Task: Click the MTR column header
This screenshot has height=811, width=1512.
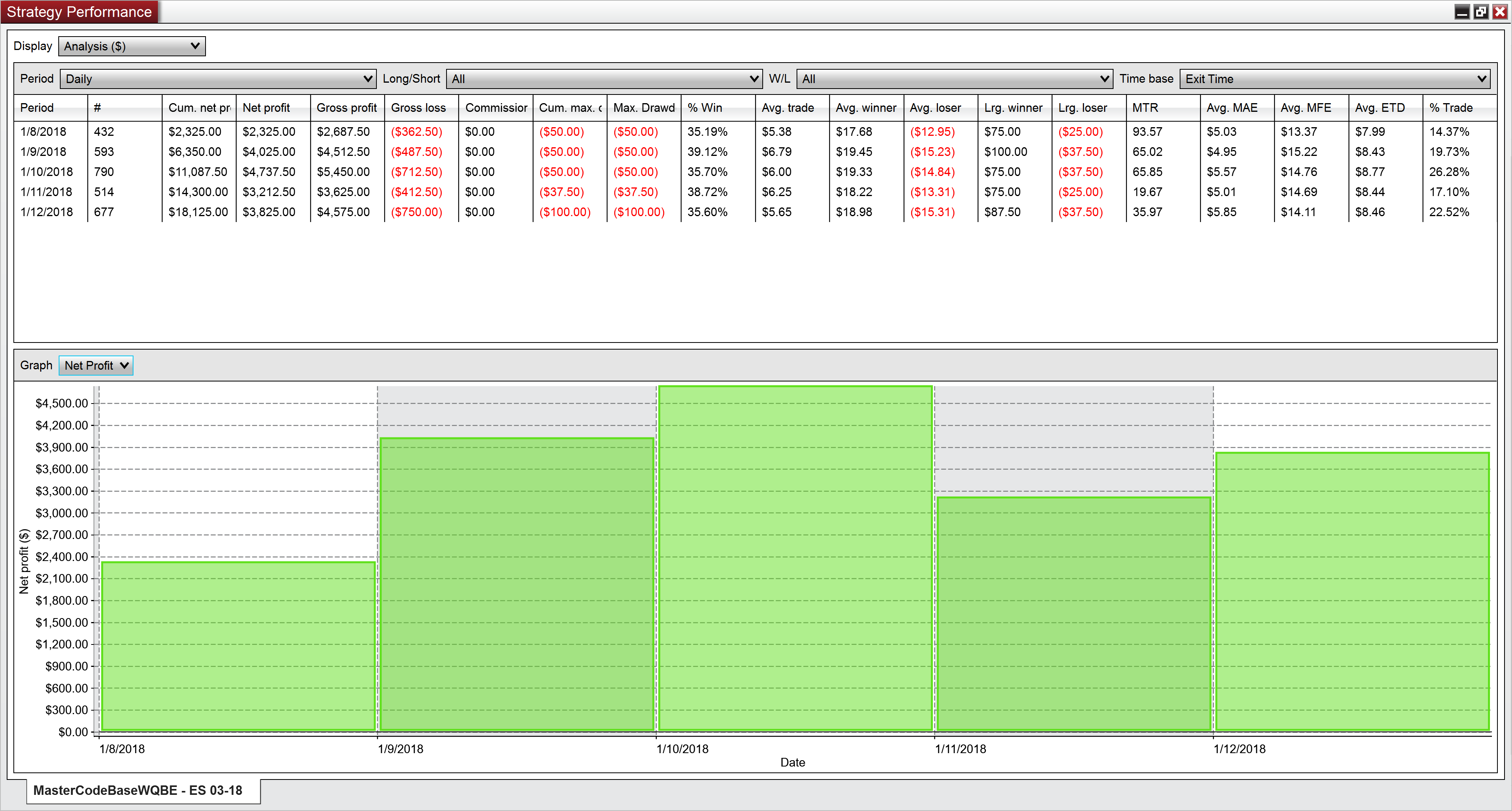Action: click(1164, 108)
